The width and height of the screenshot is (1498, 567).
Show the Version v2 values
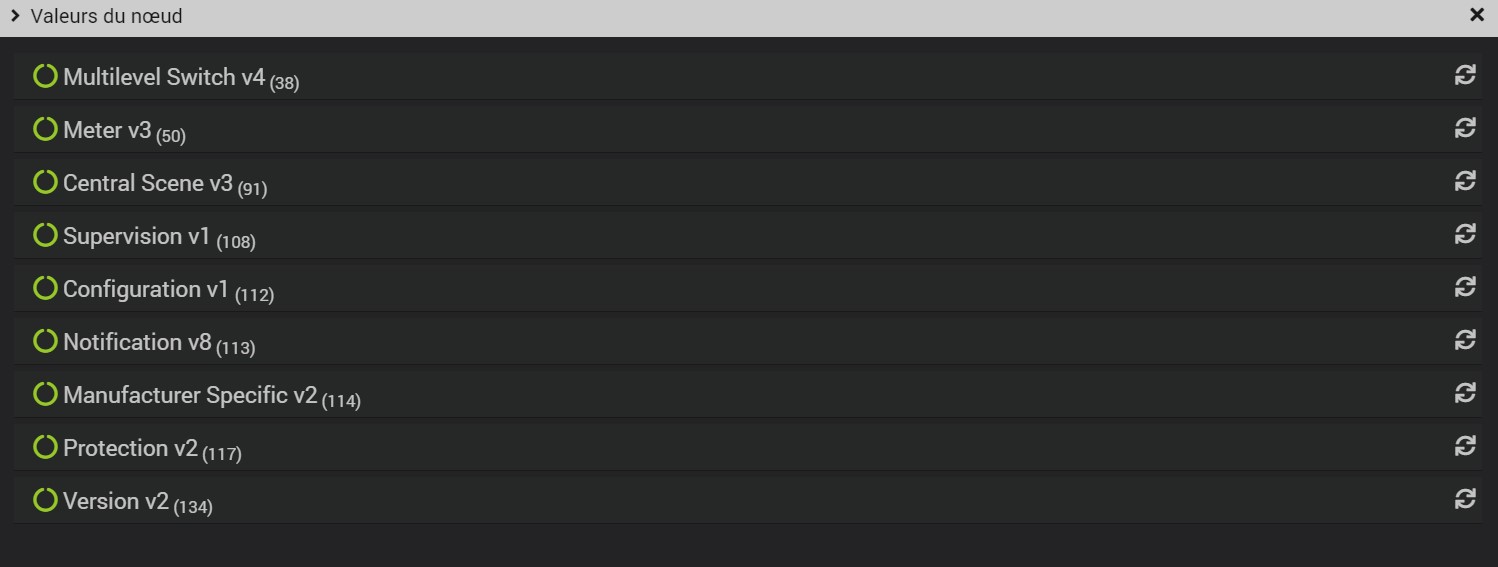click(116, 501)
